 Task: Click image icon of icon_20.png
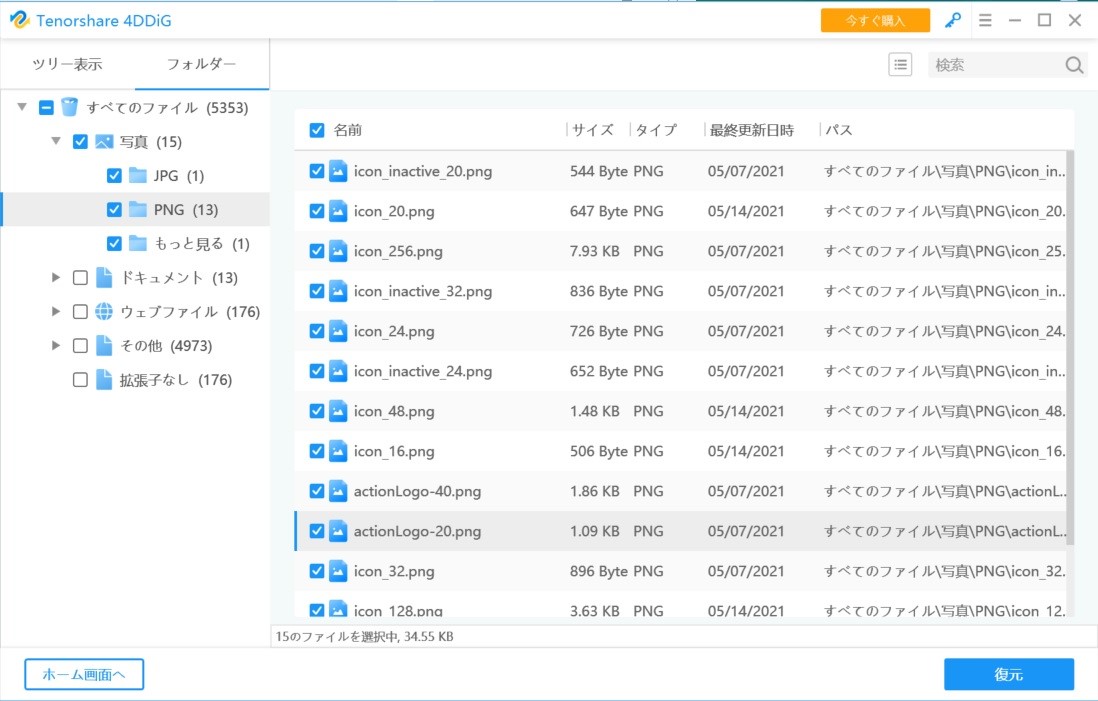(338, 211)
